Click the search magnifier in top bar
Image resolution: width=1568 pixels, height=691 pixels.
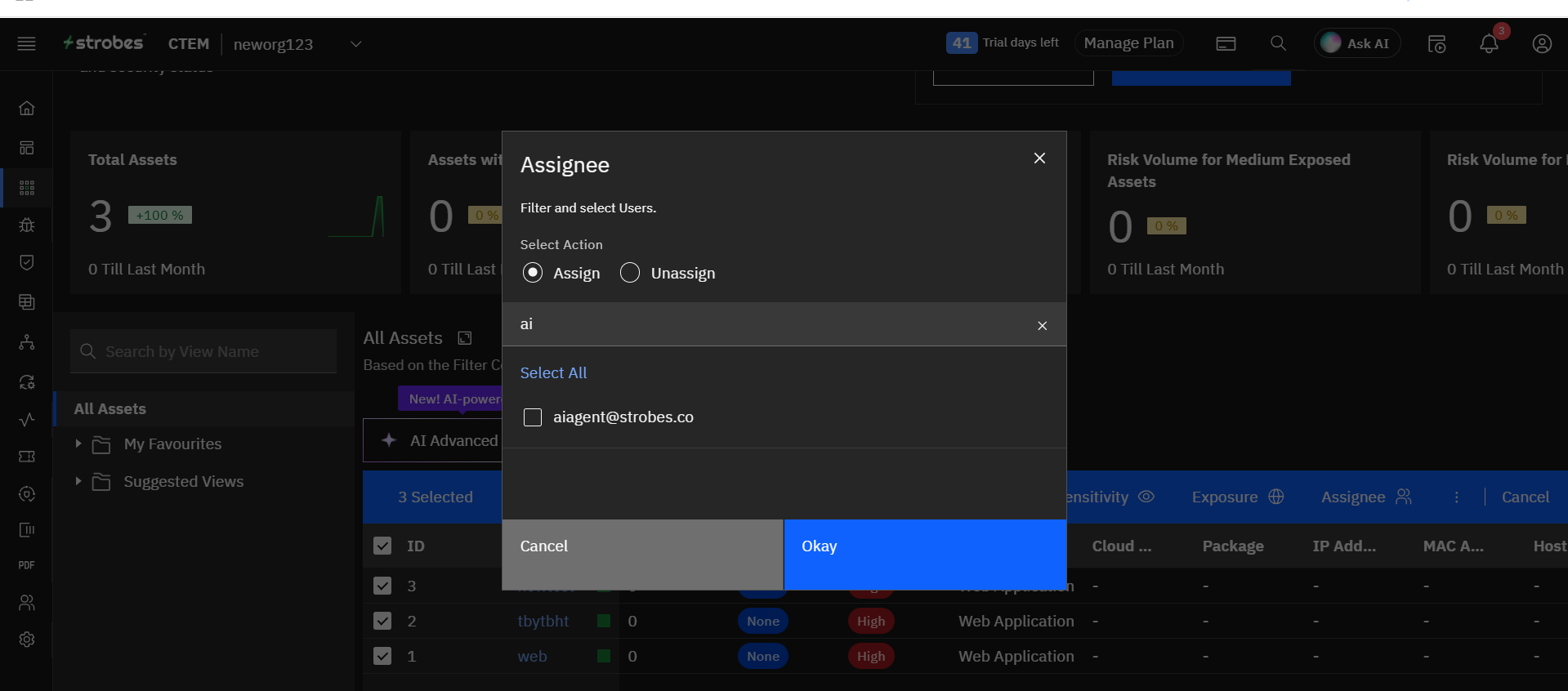coord(1278,43)
